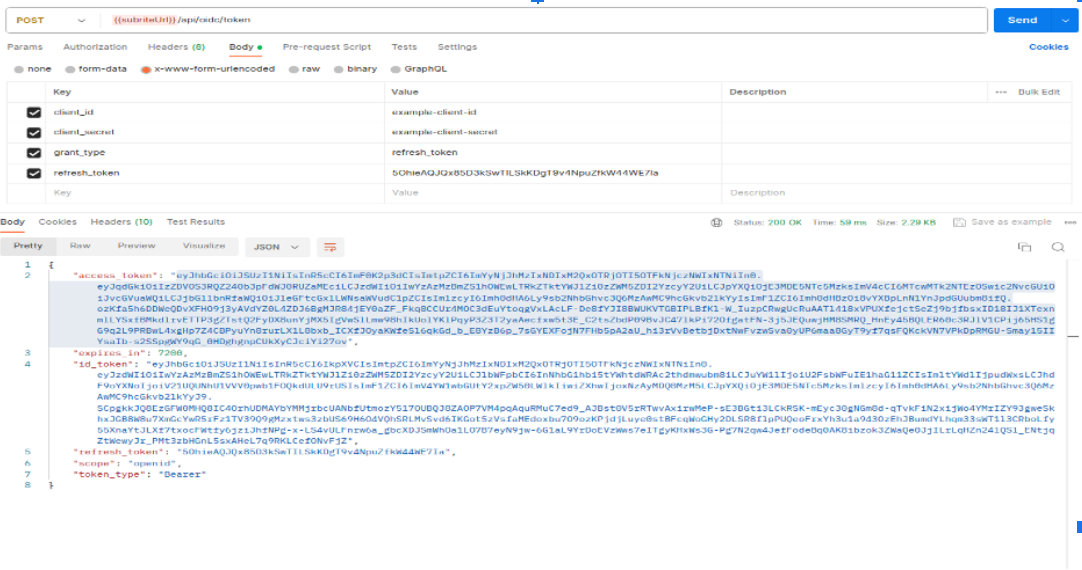Open the POST method dropdown

50,19
